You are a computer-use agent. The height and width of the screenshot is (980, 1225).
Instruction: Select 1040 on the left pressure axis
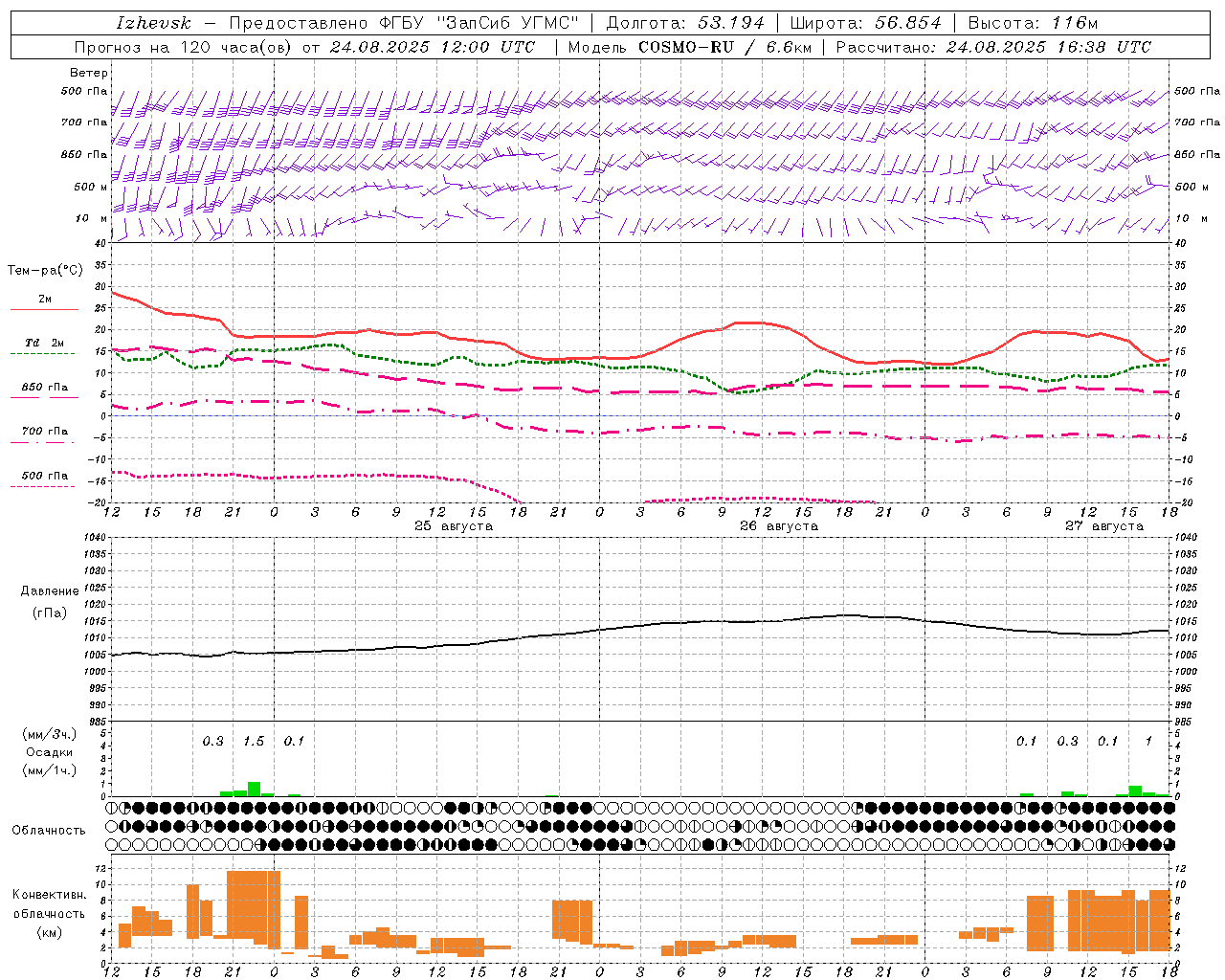coord(95,538)
